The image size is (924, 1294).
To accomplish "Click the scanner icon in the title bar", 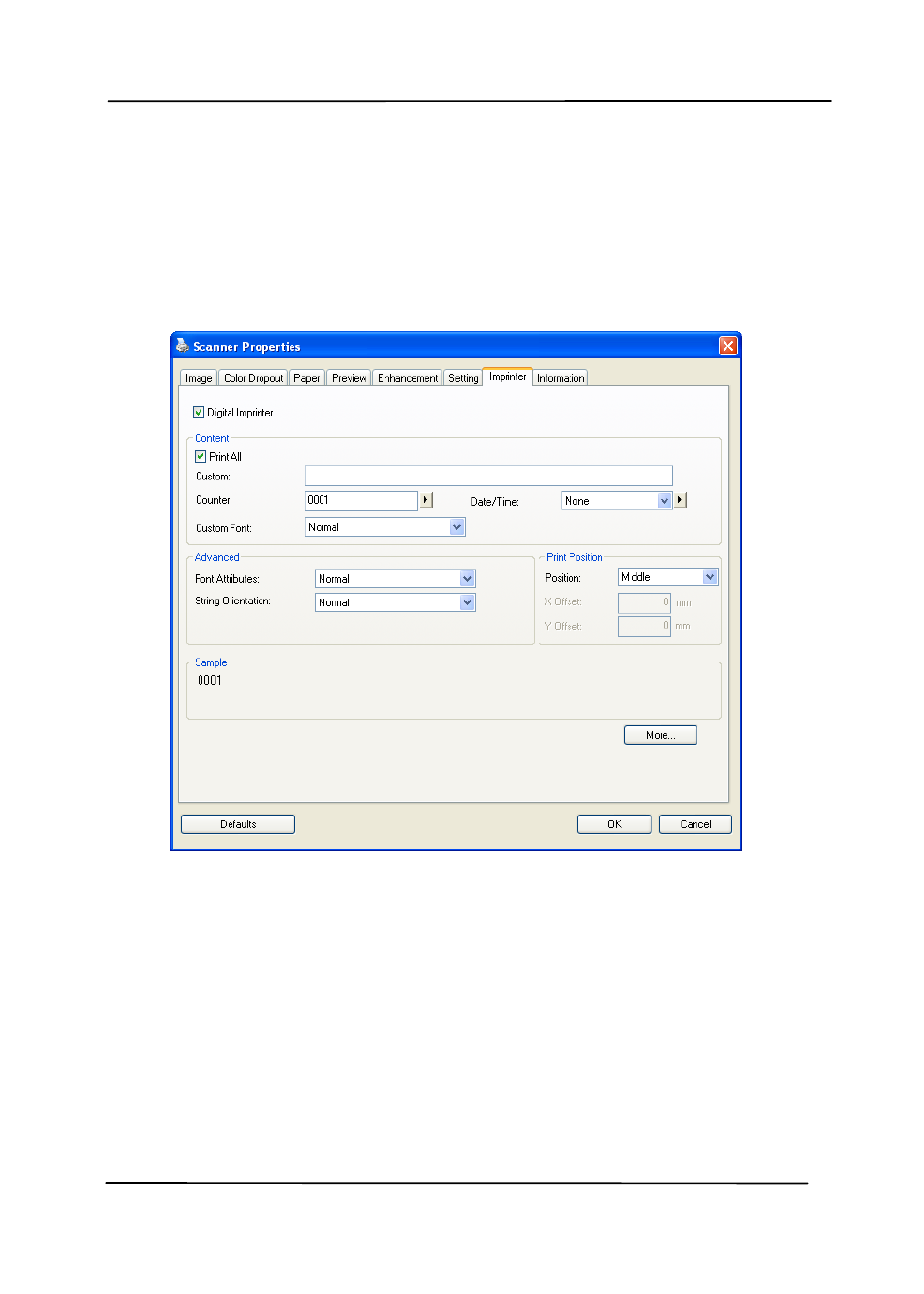I will pyautogui.click(x=182, y=346).
